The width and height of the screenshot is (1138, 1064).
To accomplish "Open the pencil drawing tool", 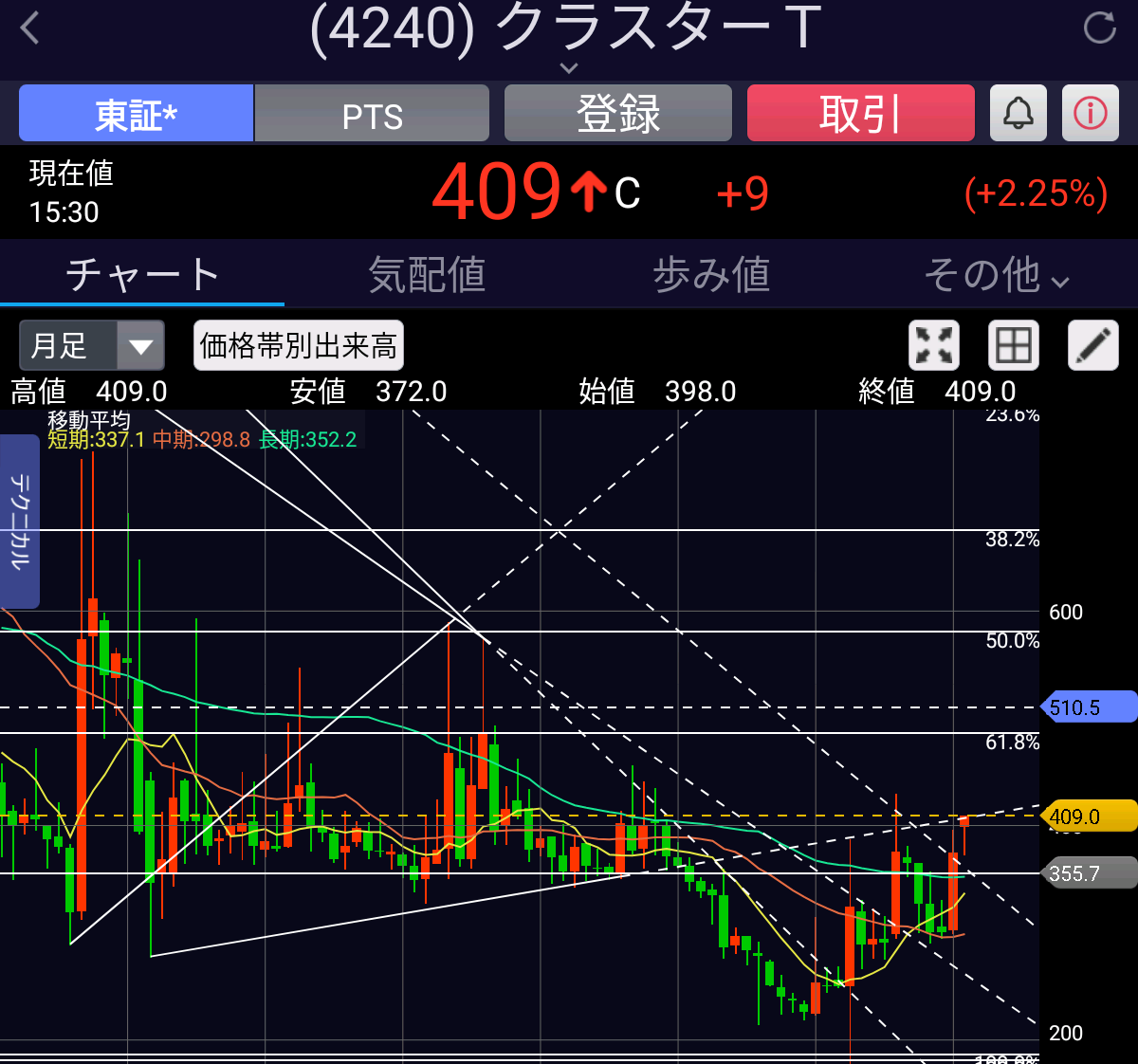I will pyautogui.click(x=1092, y=345).
